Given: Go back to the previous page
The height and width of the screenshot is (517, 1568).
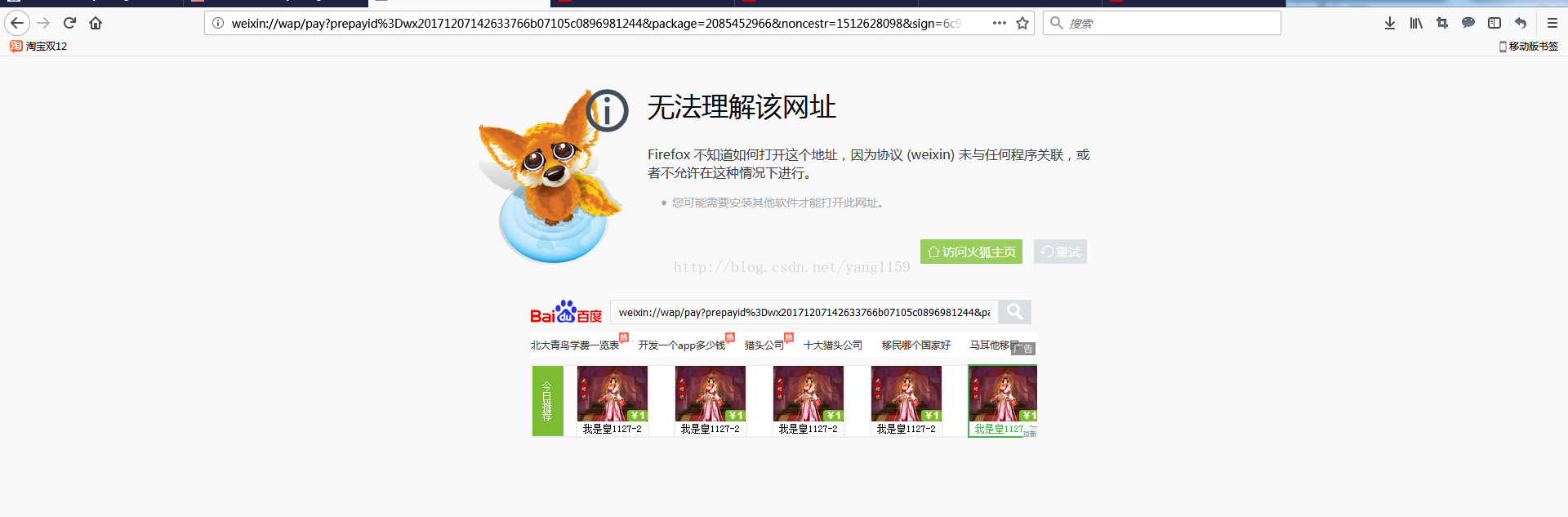Looking at the screenshot, I should pos(17,23).
